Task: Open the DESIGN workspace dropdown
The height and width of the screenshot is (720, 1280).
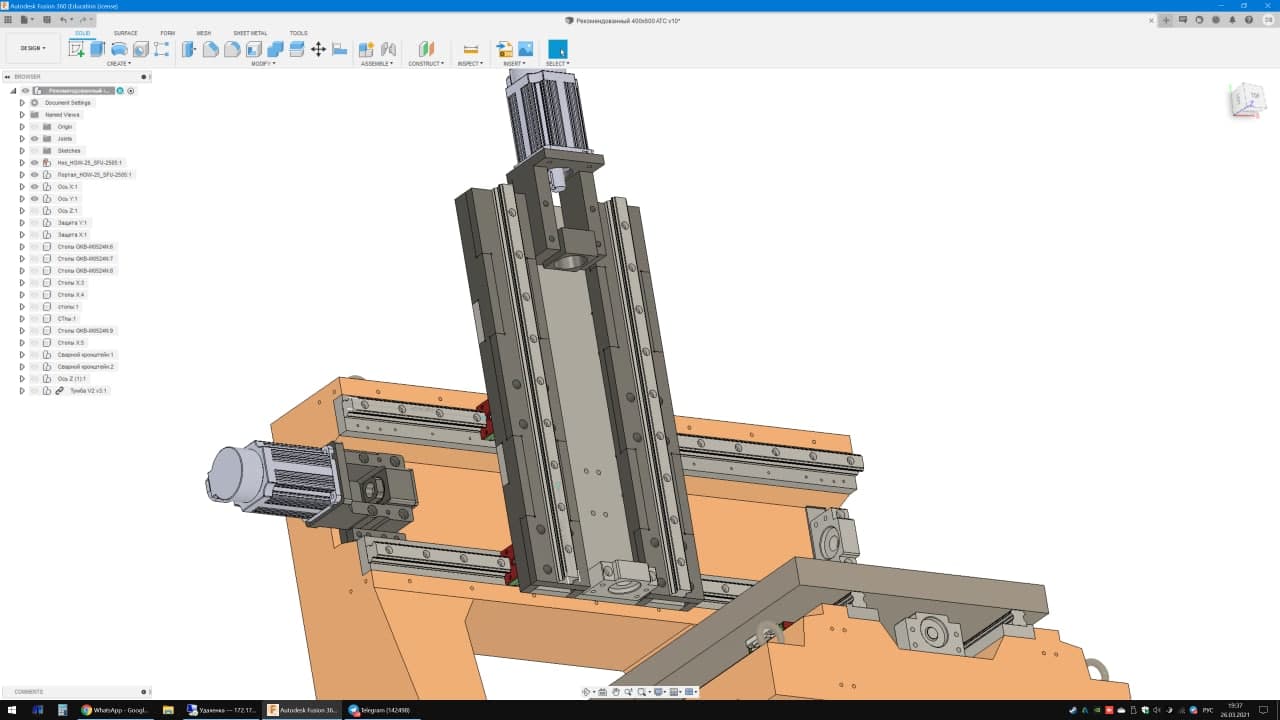Action: pyautogui.click(x=33, y=48)
